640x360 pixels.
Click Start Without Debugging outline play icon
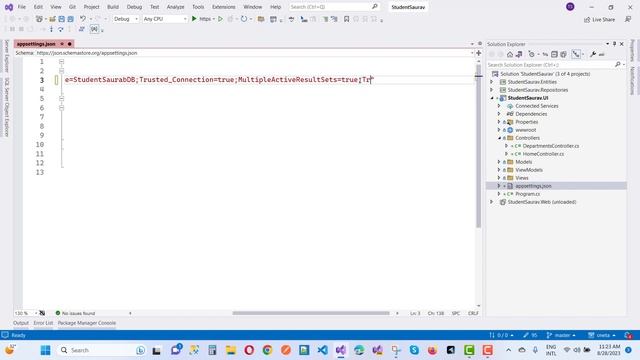[x=220, y=19]
